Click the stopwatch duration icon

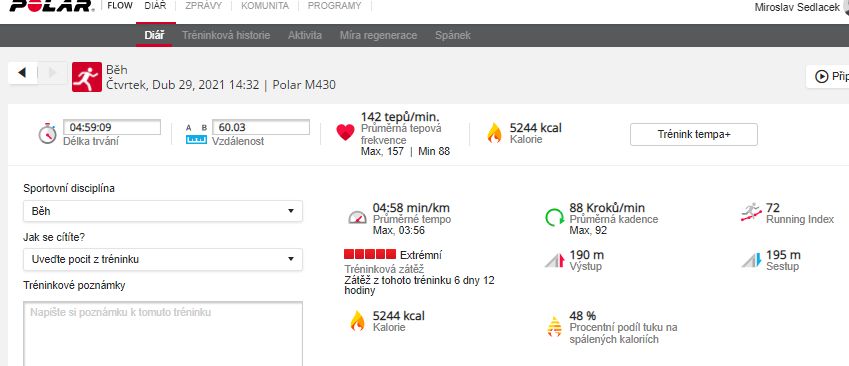pyautogui.click(x=48, y=133)
